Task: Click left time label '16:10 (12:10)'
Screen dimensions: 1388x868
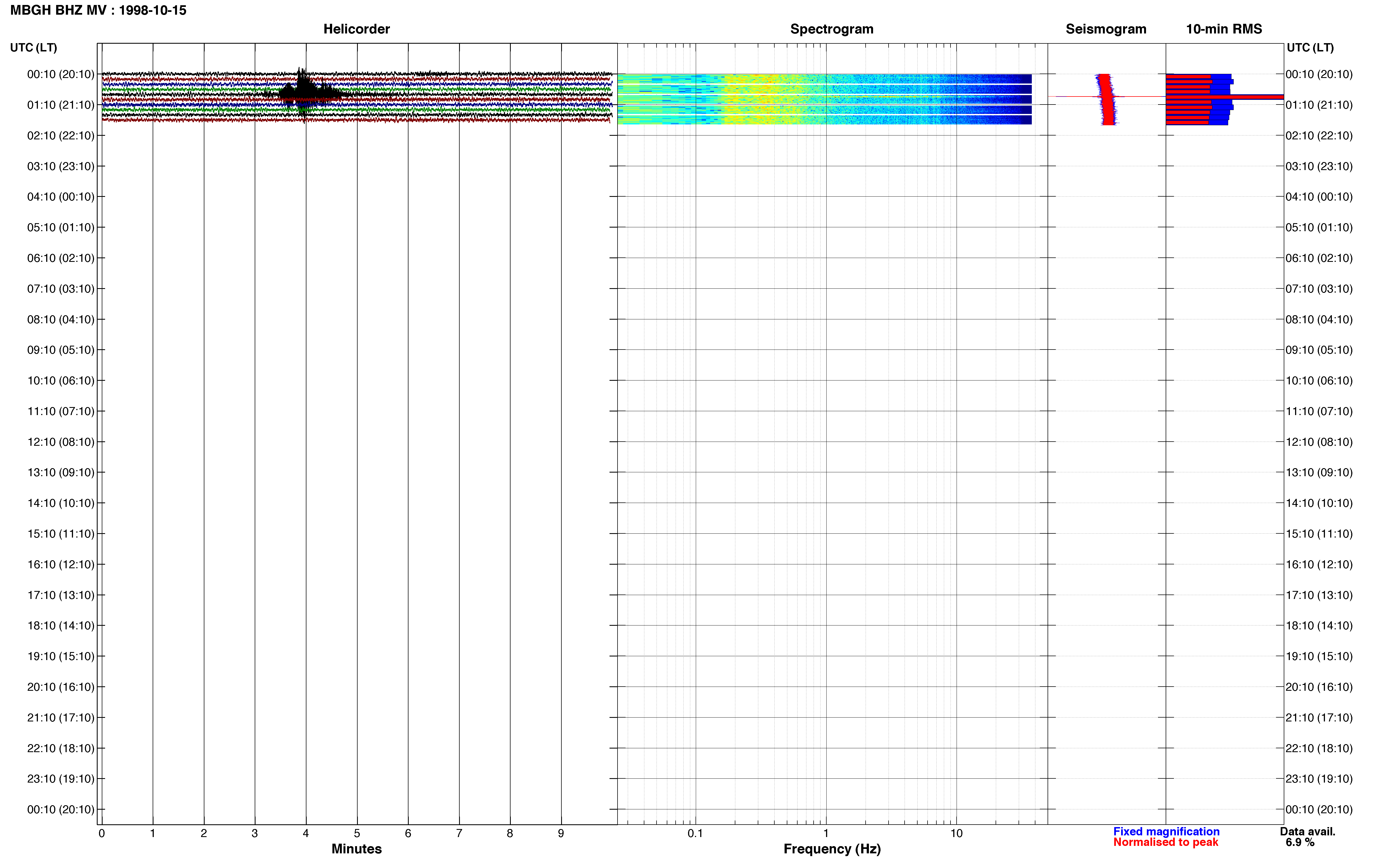Action: click(61, 564)
